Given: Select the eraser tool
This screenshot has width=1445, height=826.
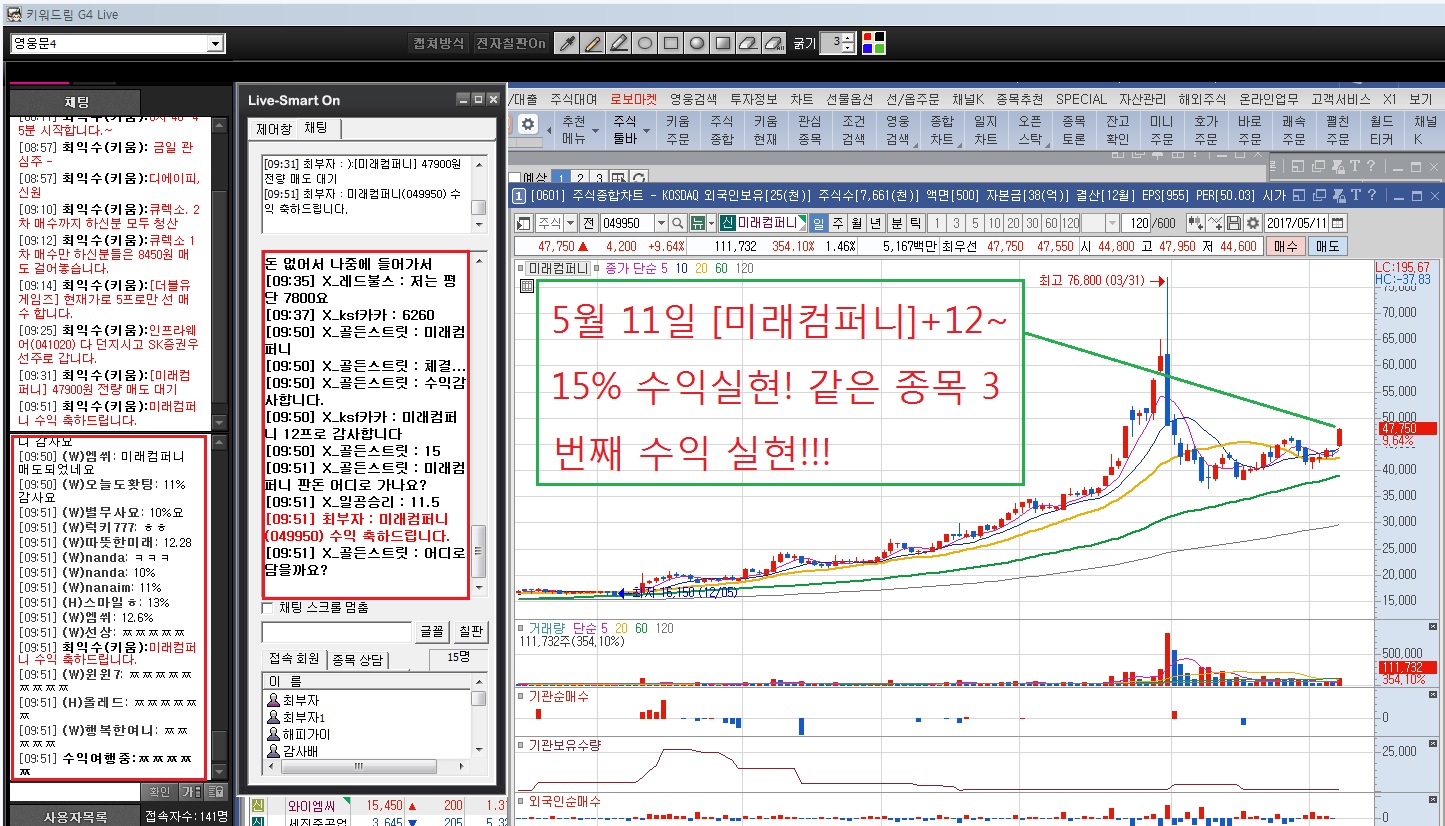Looking at the screenshot, I should pos(748,43).
